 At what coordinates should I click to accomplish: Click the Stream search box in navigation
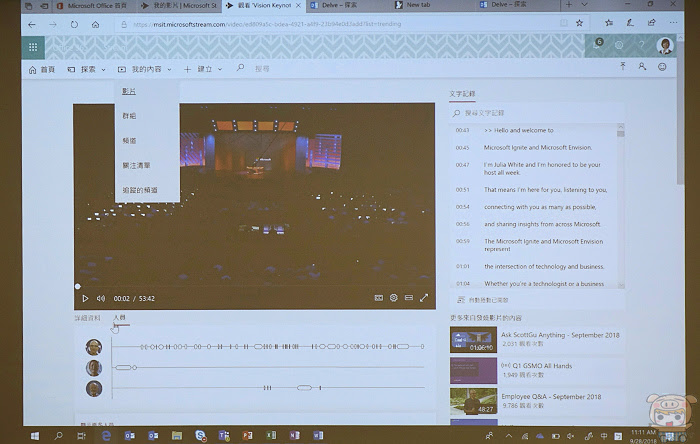[x=262, y=69]
